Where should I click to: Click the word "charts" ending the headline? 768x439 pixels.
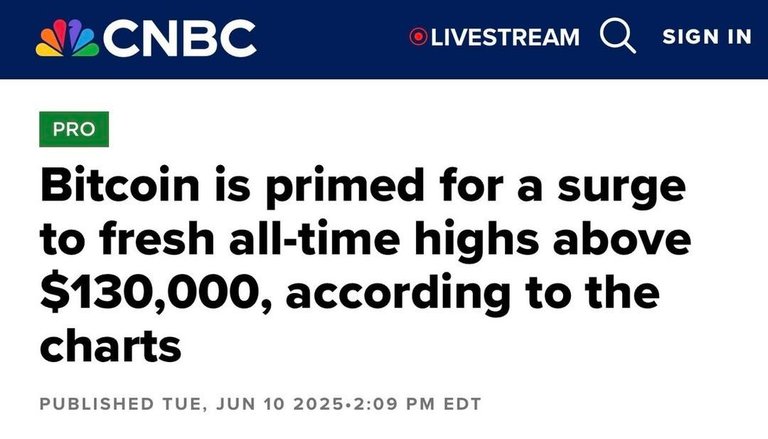click(x=111, y=346)
